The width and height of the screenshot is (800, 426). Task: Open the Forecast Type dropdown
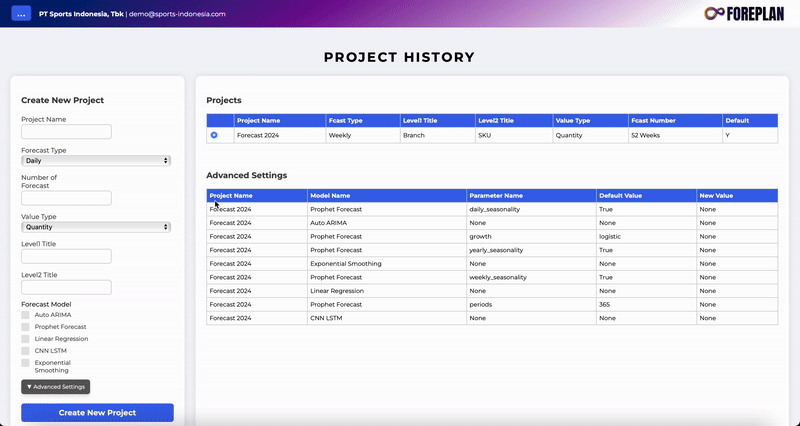click(96, 160)
